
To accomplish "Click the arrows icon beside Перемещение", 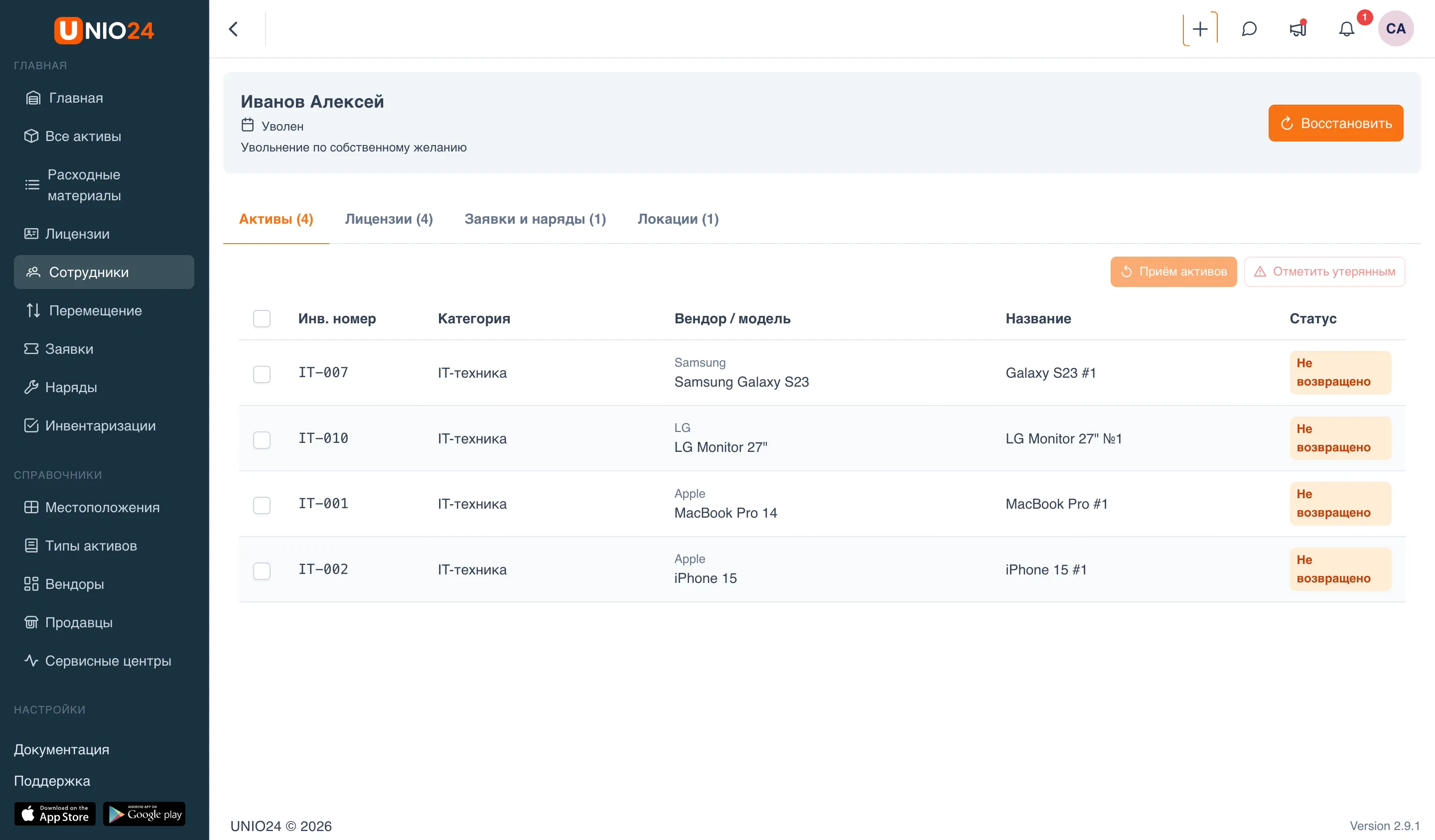I will 33,310.
